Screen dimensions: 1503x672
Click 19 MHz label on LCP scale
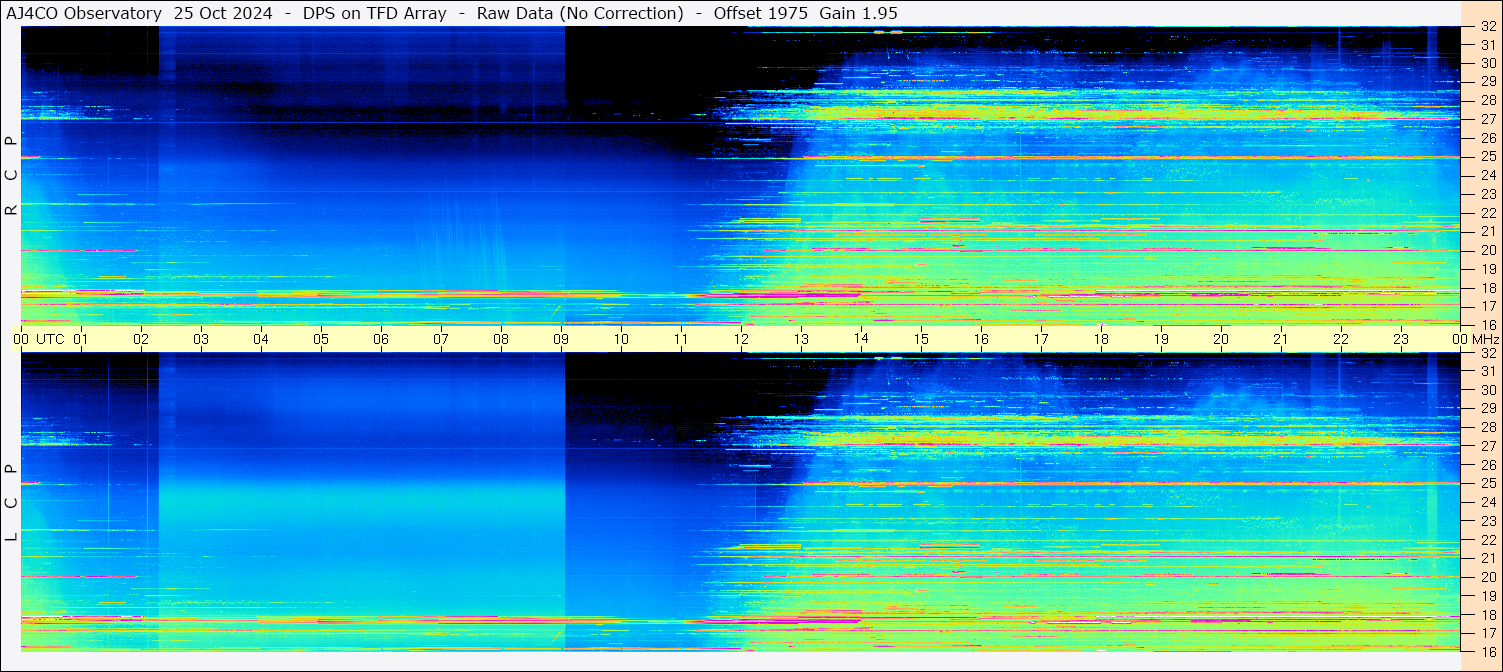[1488, 595]
